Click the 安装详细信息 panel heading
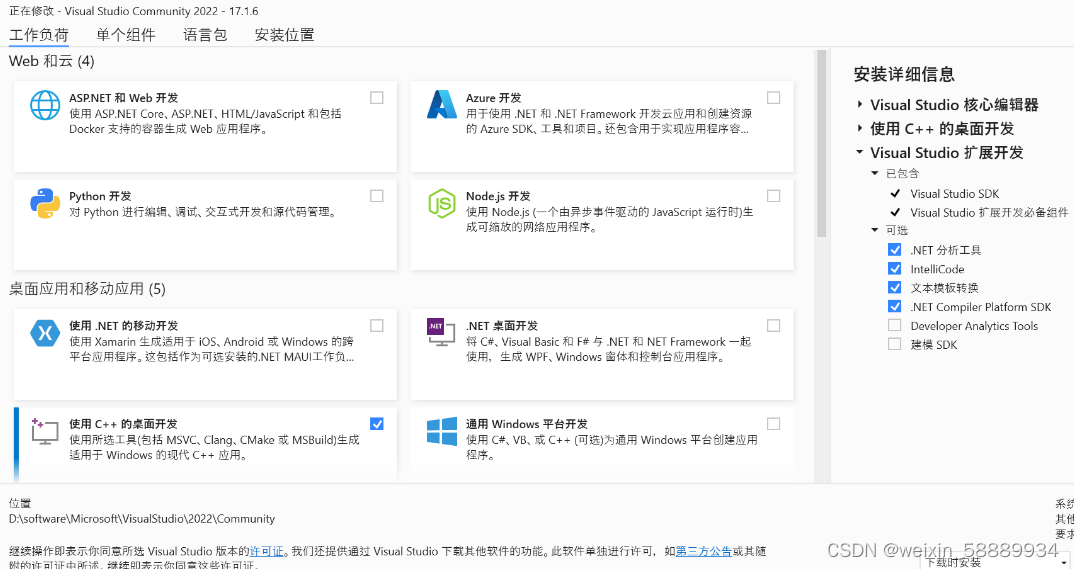Screen dimensions: 1074x569 904,74
